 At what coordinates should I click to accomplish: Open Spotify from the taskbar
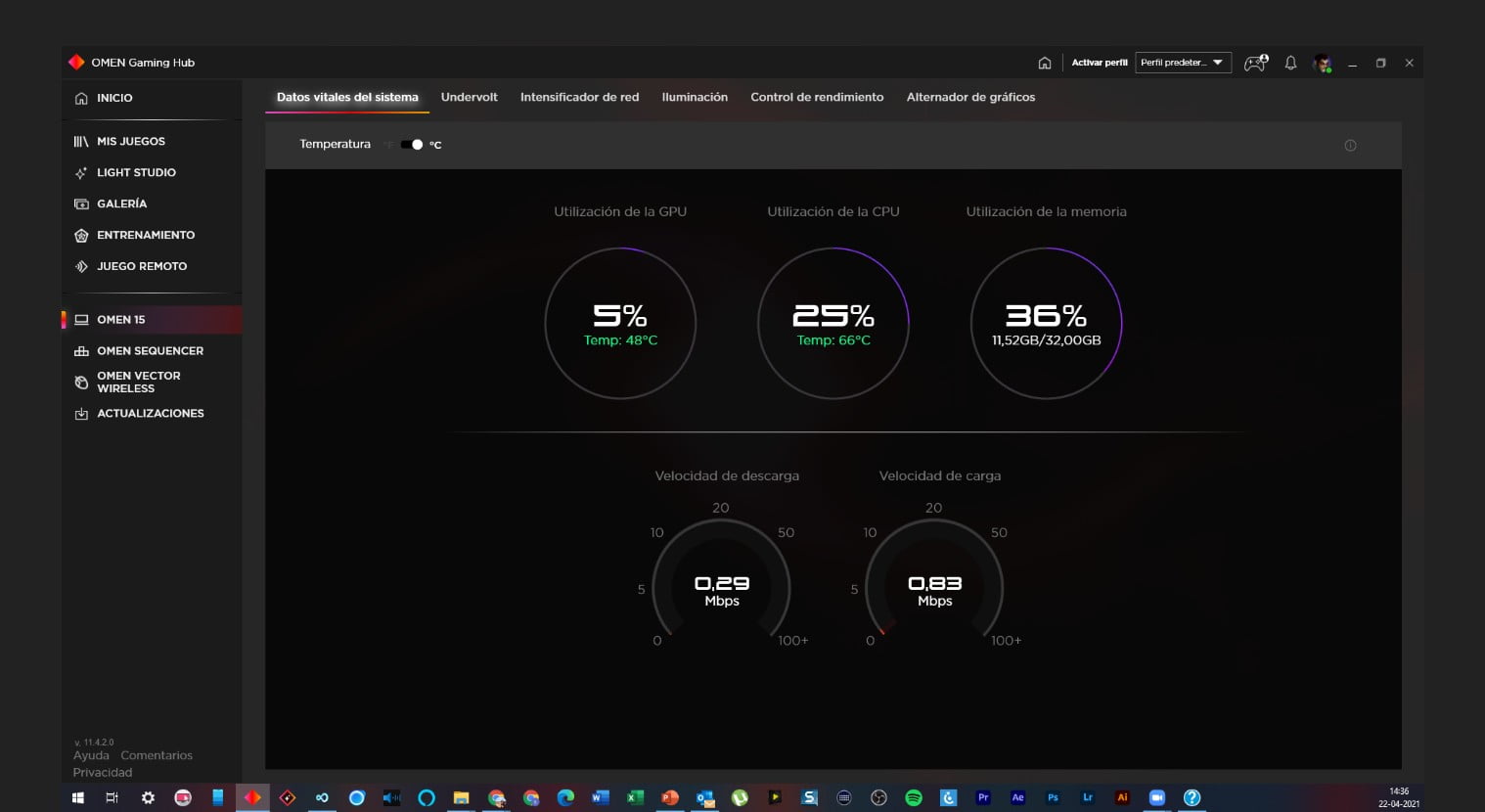tap(914, 797)
